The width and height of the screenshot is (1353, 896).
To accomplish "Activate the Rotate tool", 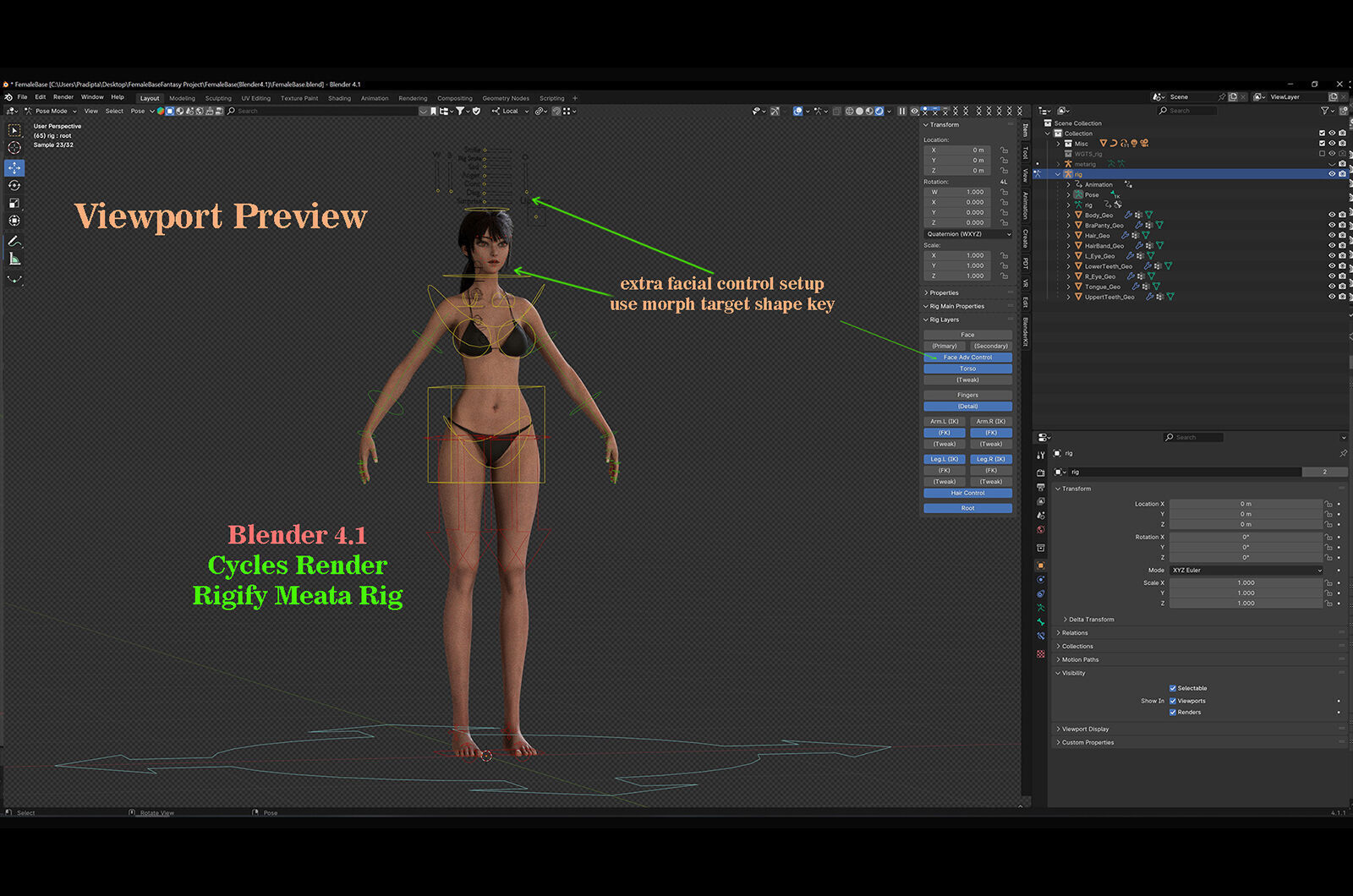I will coord(14,185).
